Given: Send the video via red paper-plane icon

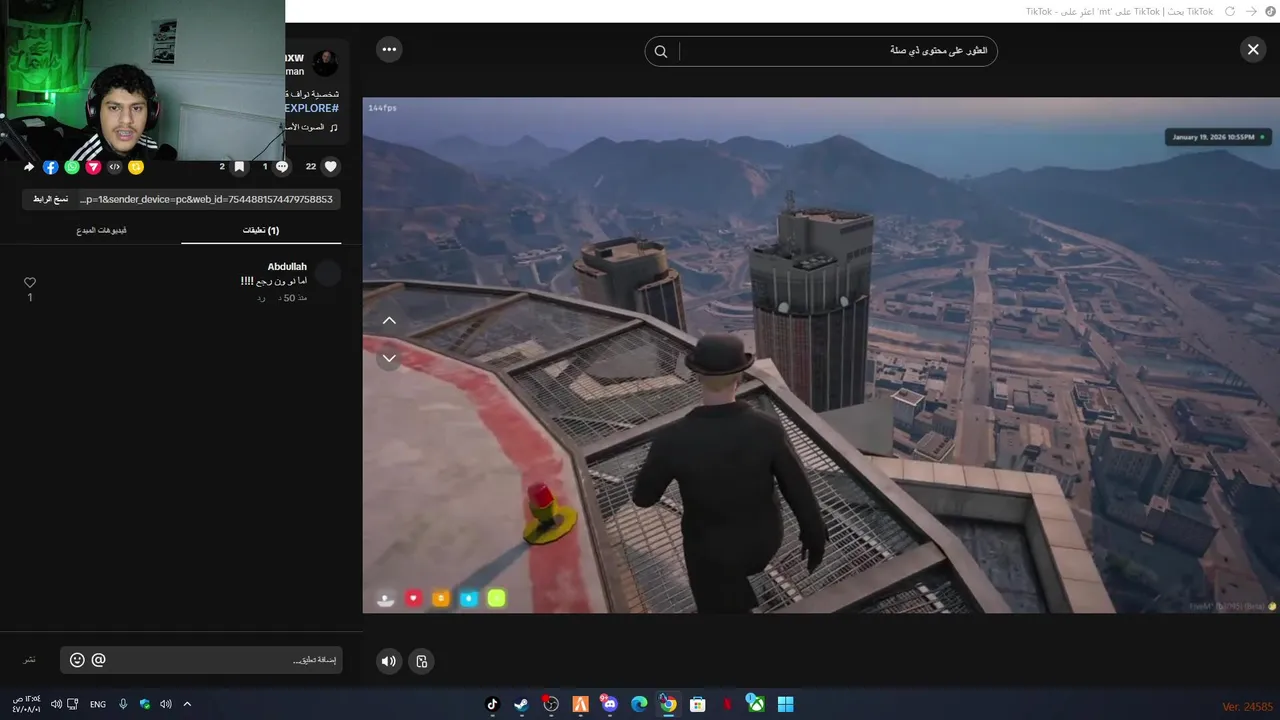Looking at the screenshot, I should (93, 167).
